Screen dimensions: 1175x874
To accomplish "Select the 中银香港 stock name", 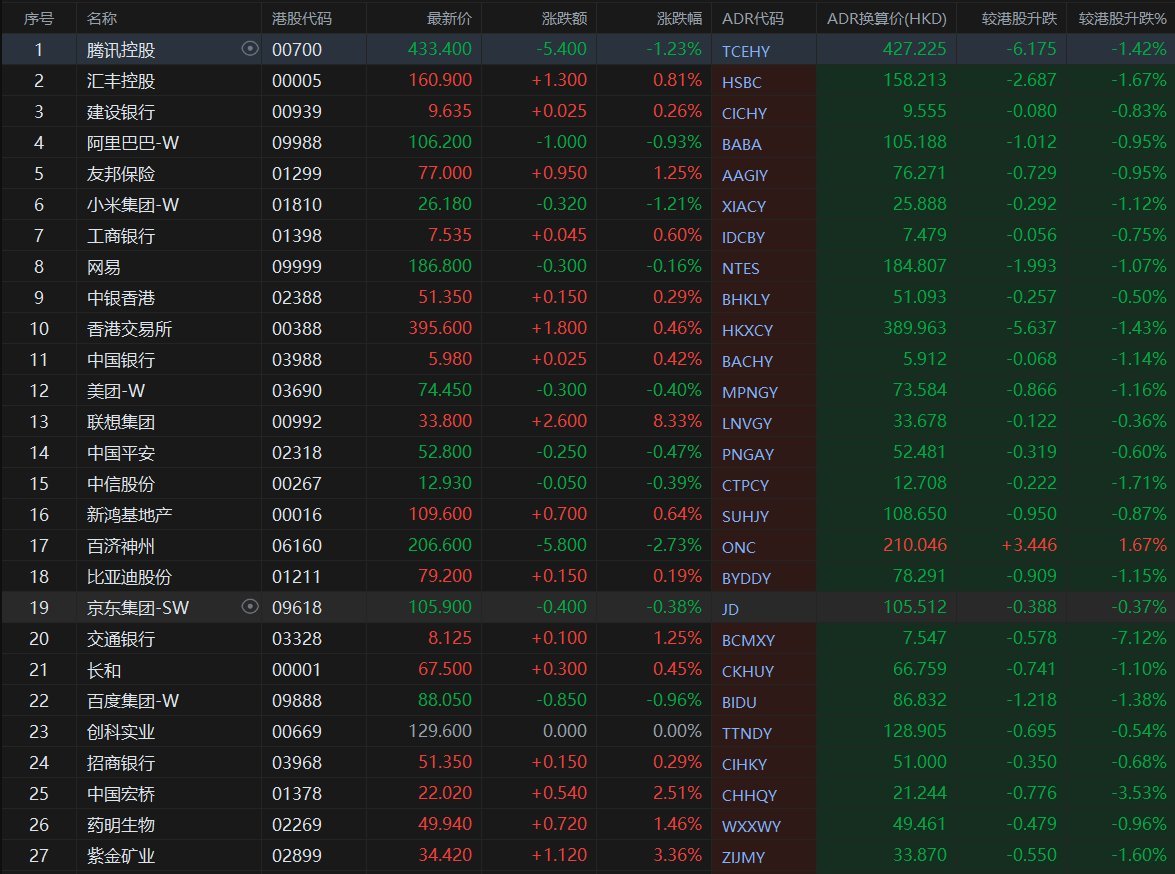I will tap(121, 298).
